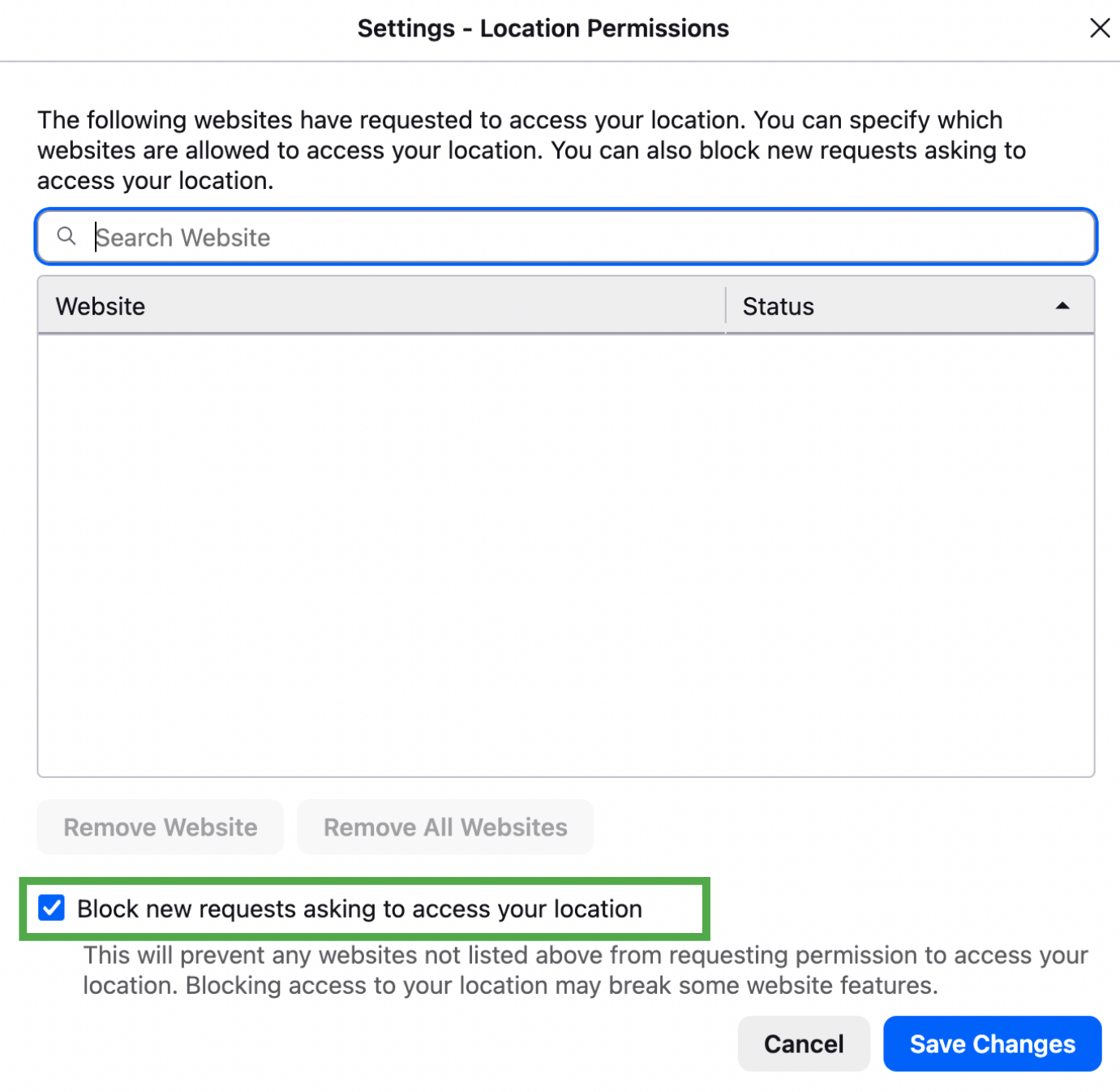Toggle the Status column sort arrow
This screenshot has width=1120, height=1092.
1062,306
